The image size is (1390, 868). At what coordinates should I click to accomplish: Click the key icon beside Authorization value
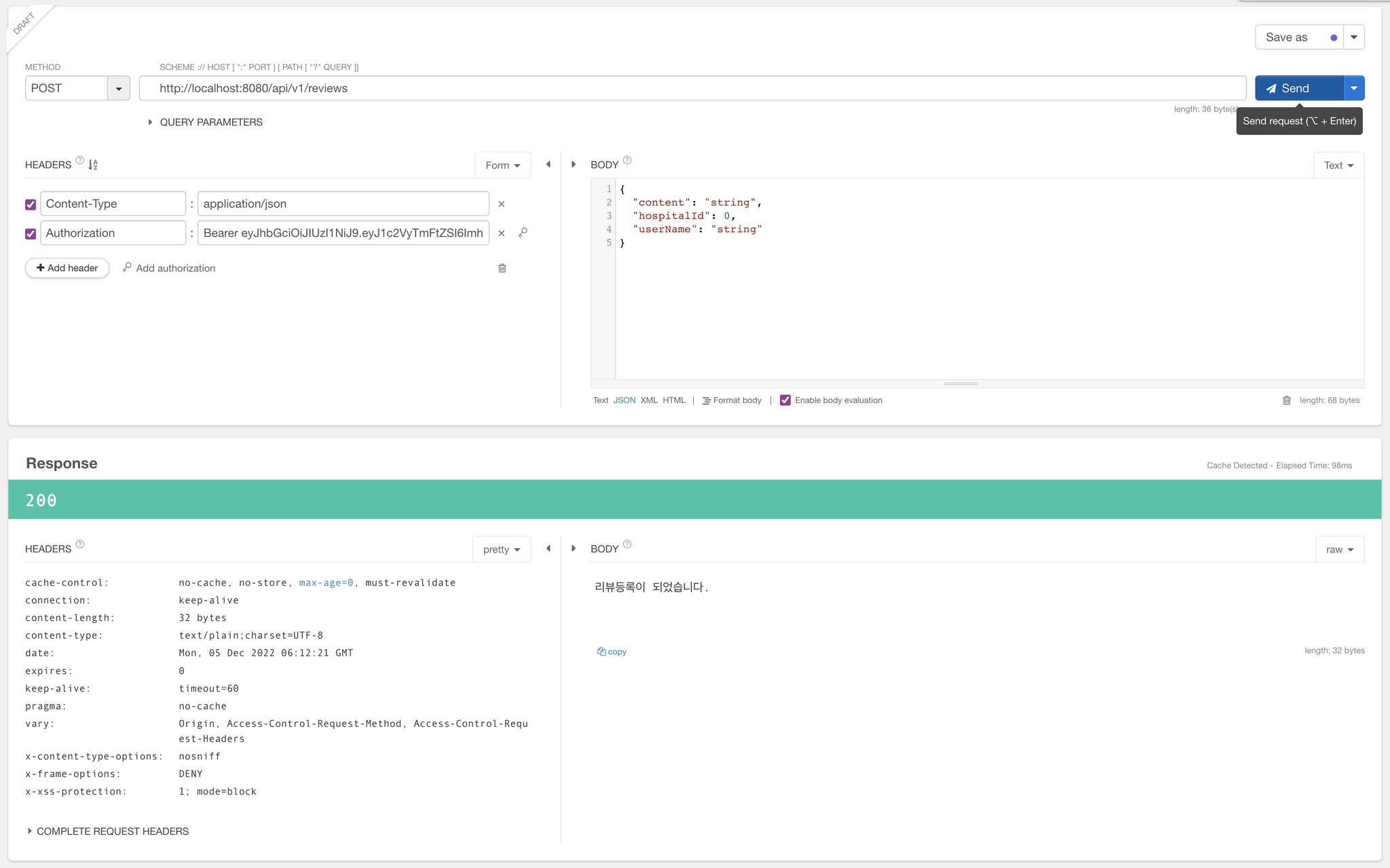523,233
